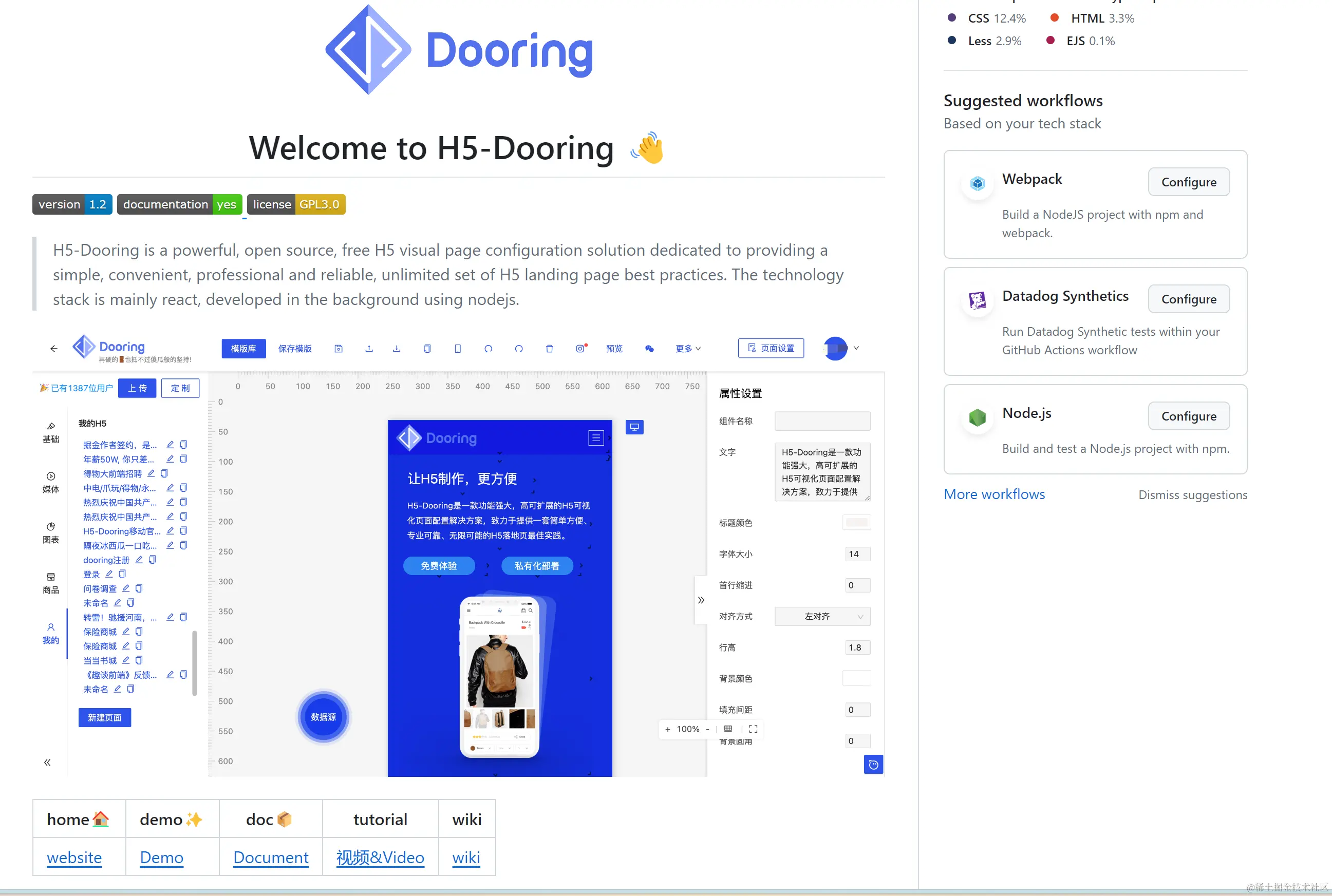Click edit pencil for 得物大前端招聘

tap(151, 474)
